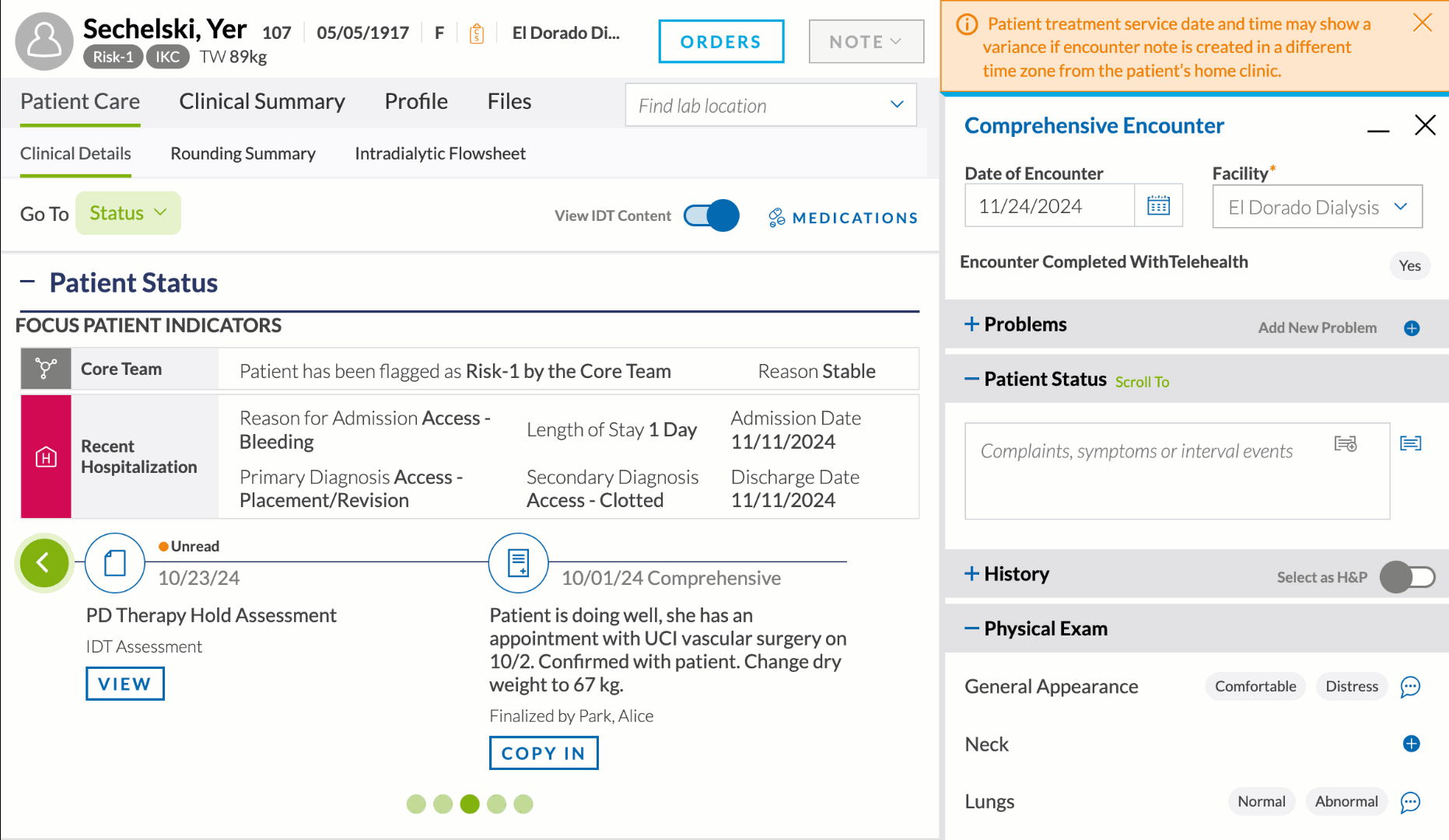Click the orange info icon in warning
Image resolution: width=1449 pixels, height=840 pixels.
click(x=967, y=24)
